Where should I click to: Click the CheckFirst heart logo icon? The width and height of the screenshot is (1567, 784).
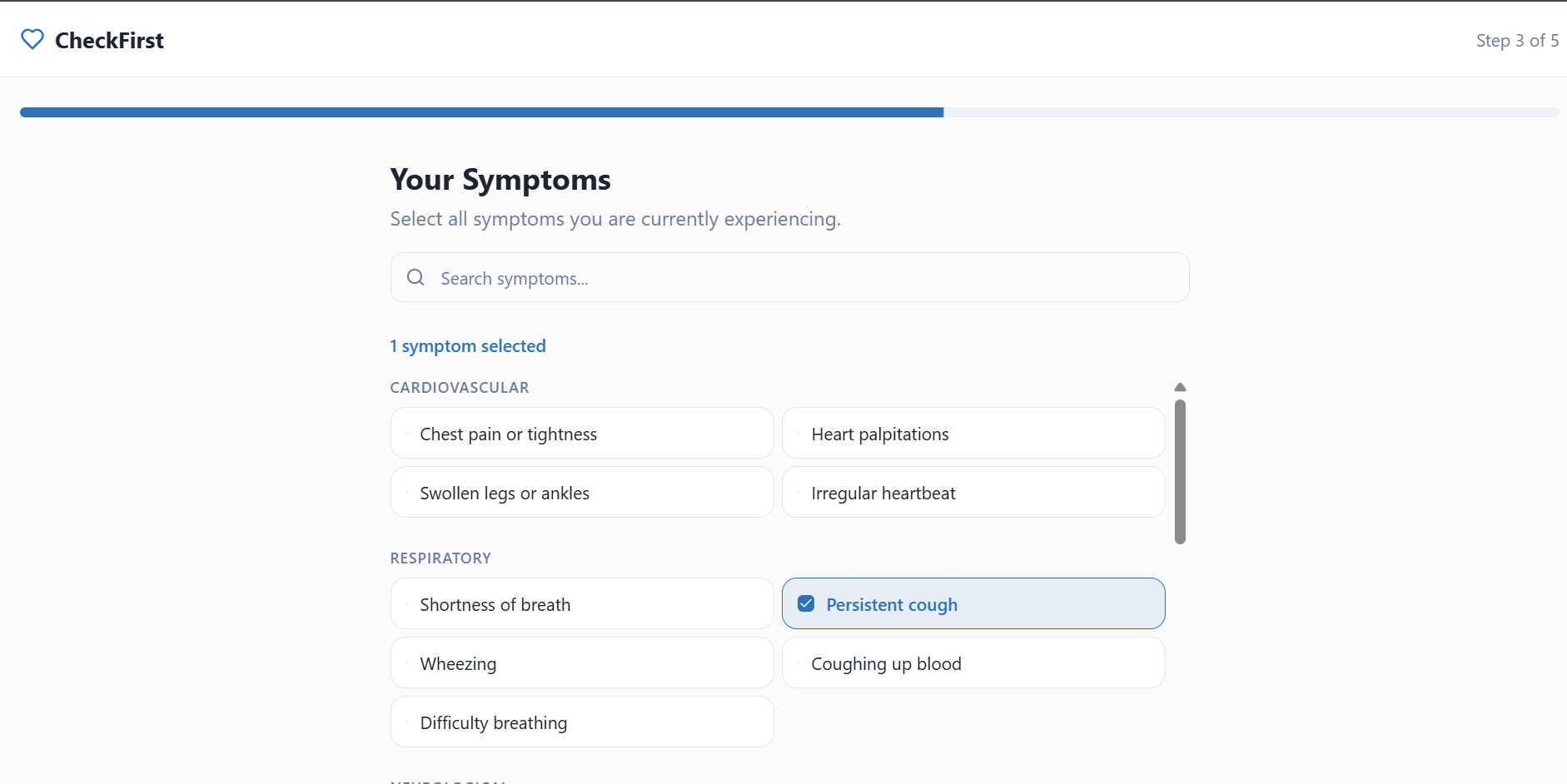(x=32, y=40)
